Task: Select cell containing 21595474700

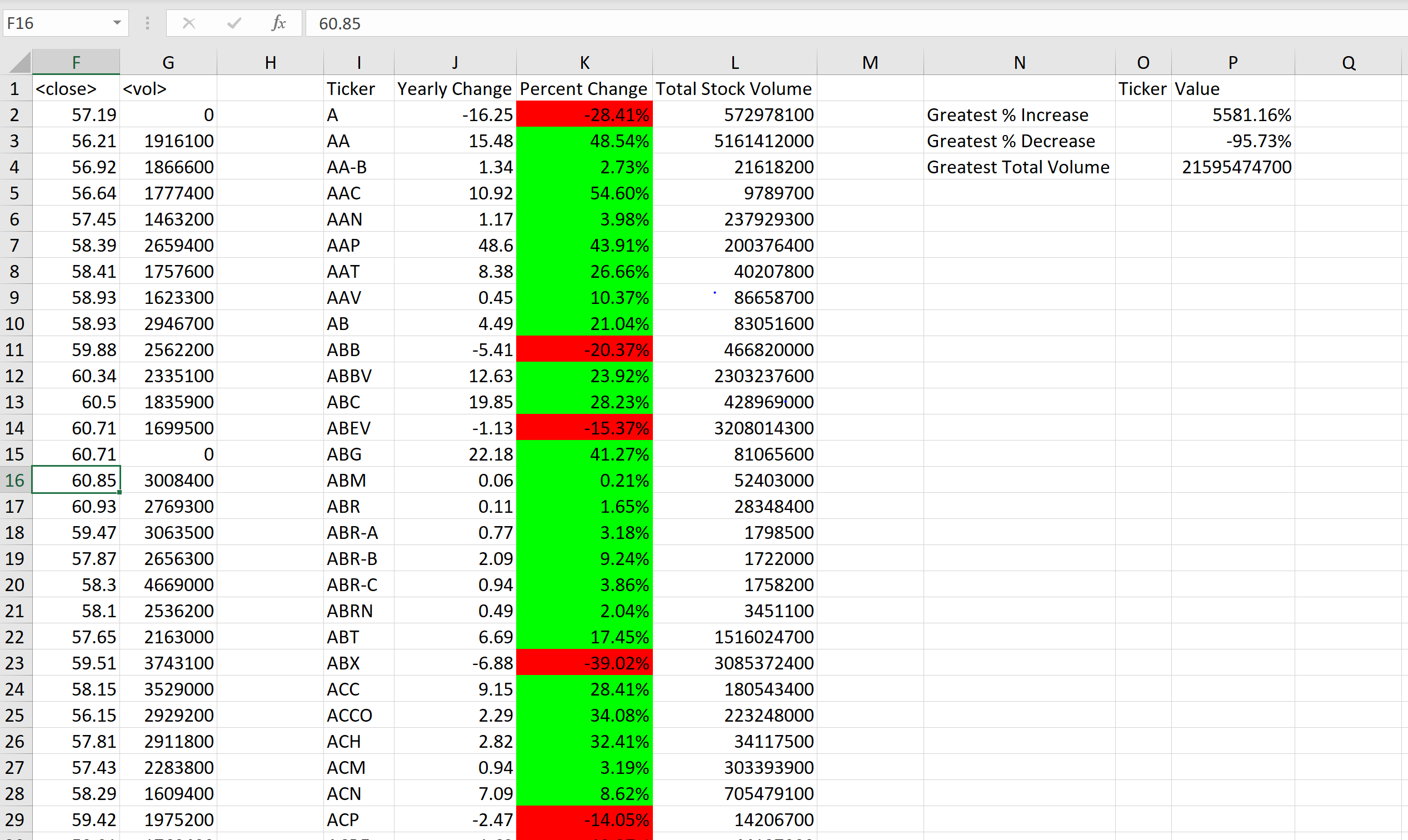Action: coord(1232,167)
